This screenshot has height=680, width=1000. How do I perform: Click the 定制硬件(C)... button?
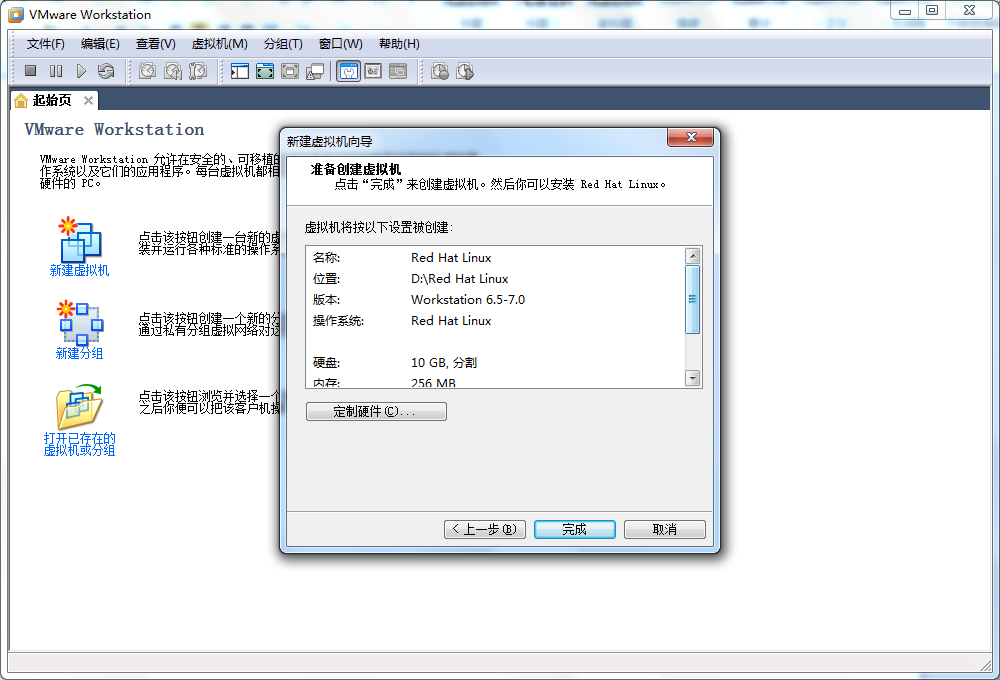pos(376,411)
